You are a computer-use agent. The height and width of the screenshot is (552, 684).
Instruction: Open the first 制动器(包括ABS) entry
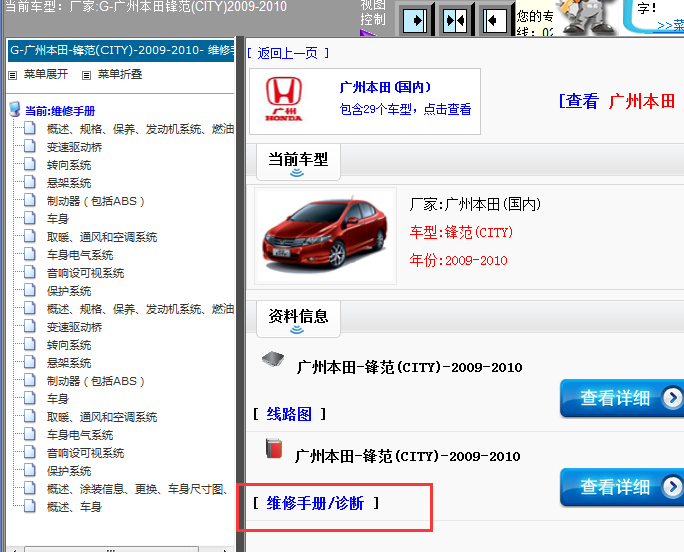click(x=96, y=201)
